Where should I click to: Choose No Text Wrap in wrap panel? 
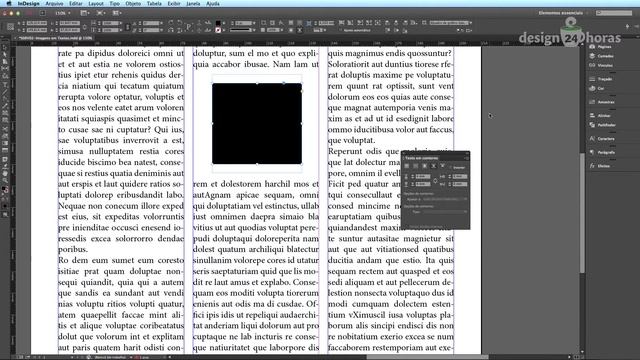click(407, 166)
